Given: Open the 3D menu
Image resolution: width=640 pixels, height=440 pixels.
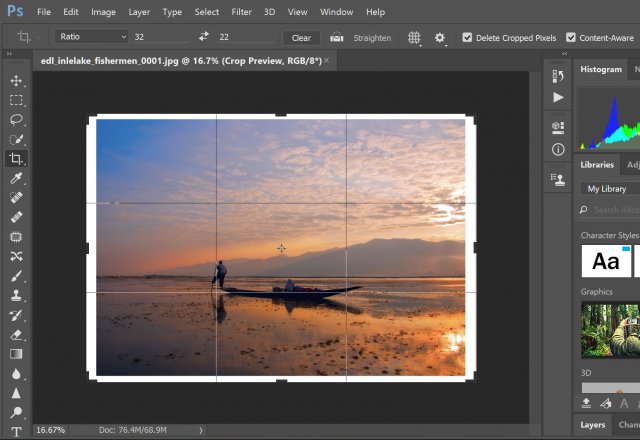Looking at the screenshot, I should tap(269, 12).
